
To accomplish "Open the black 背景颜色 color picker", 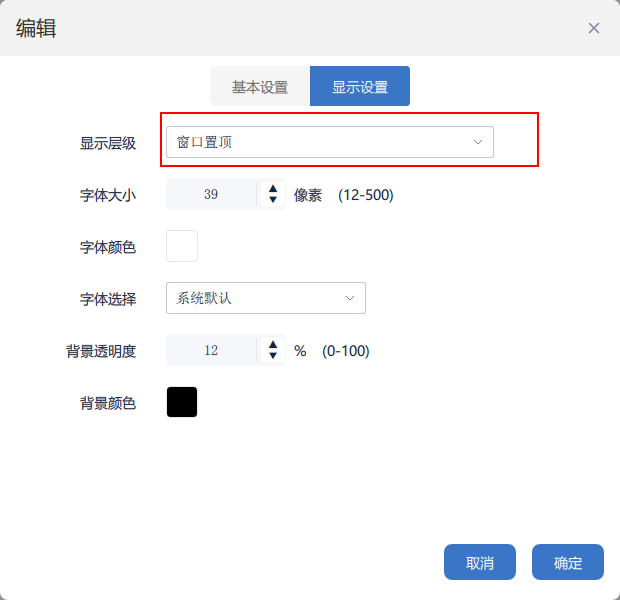I will [x=182, y=402].
